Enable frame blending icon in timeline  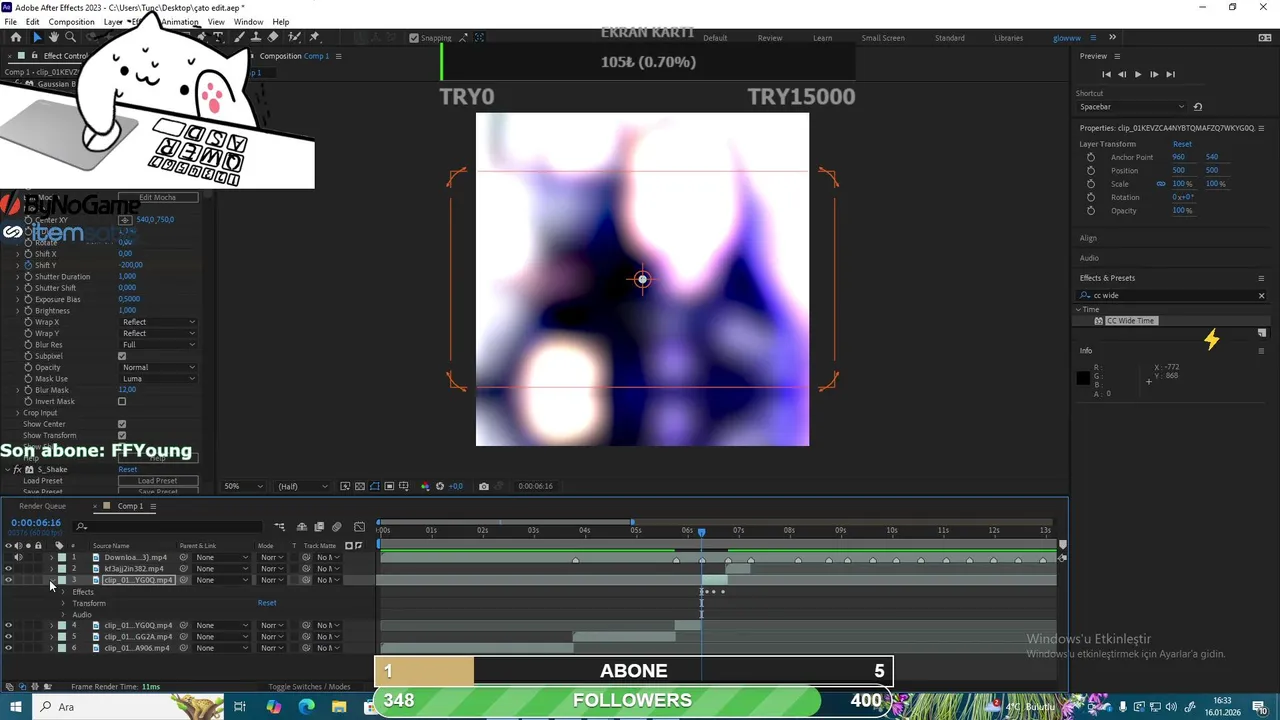click(319, 527)
